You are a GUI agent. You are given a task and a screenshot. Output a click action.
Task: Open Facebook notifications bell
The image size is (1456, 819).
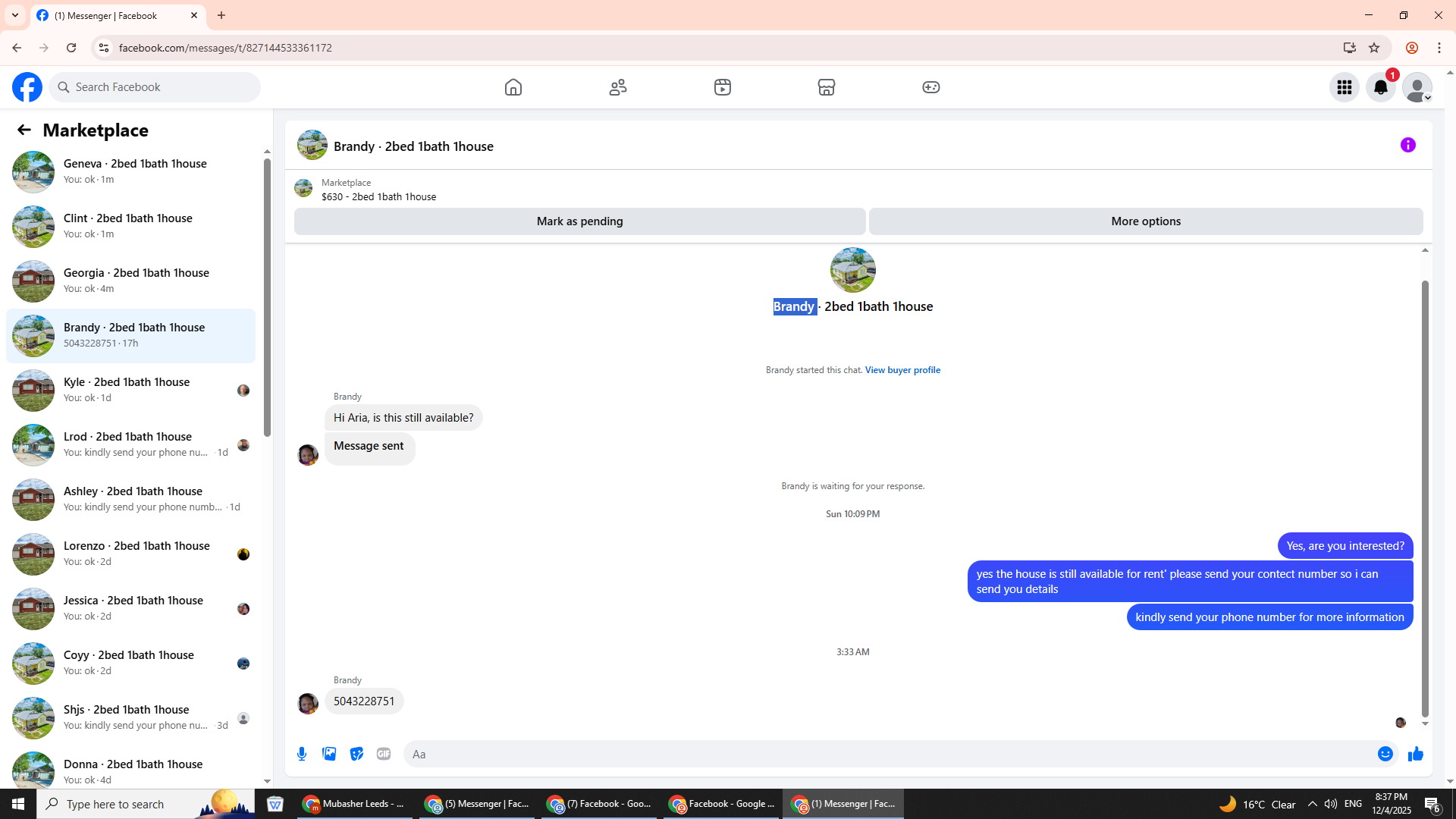[x=1380, y=87]
